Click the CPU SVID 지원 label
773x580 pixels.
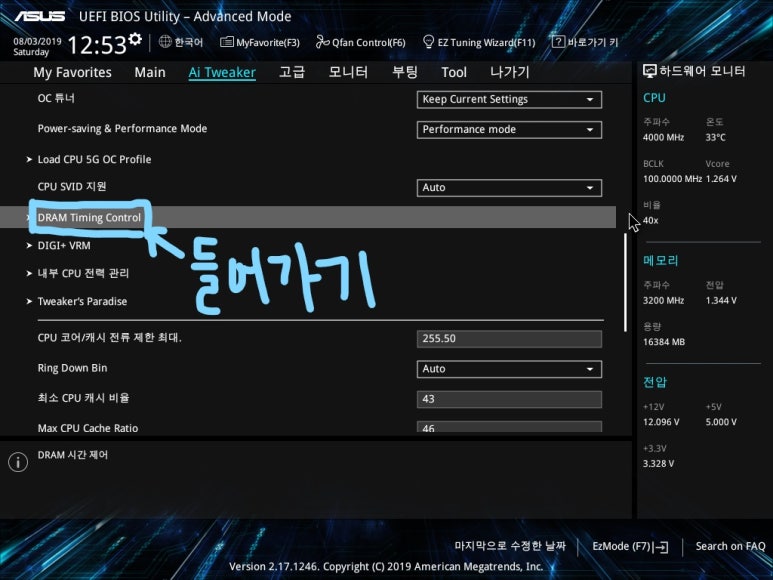[x=72, y=187]
